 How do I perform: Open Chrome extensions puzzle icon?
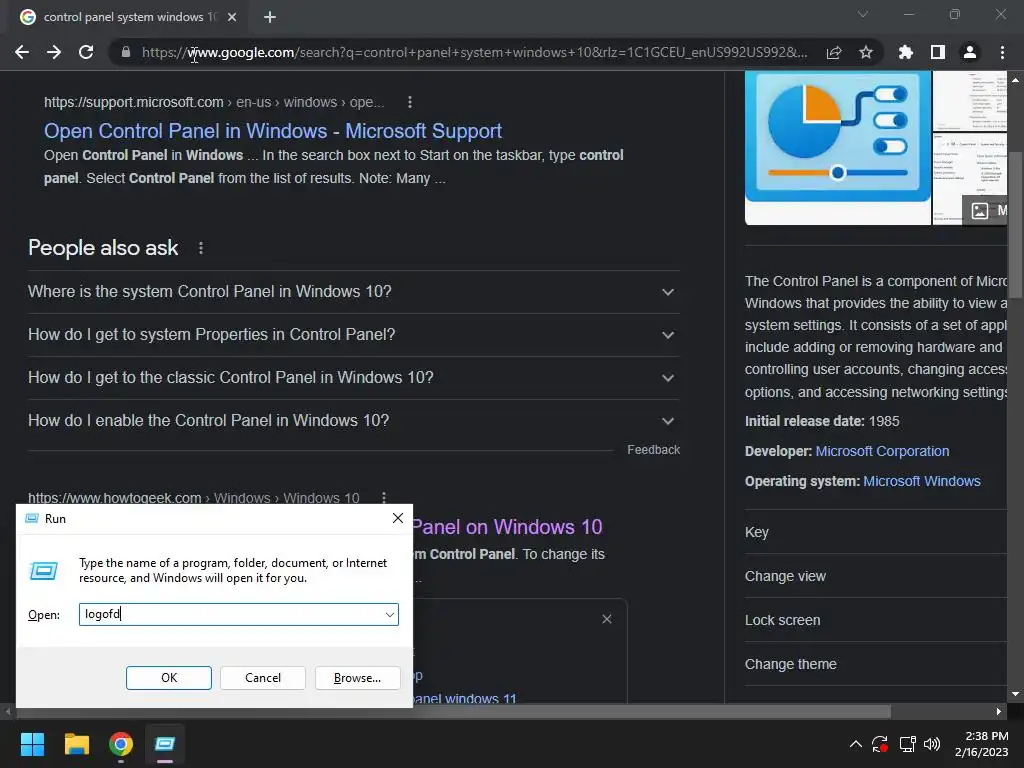tap(906, 52)
